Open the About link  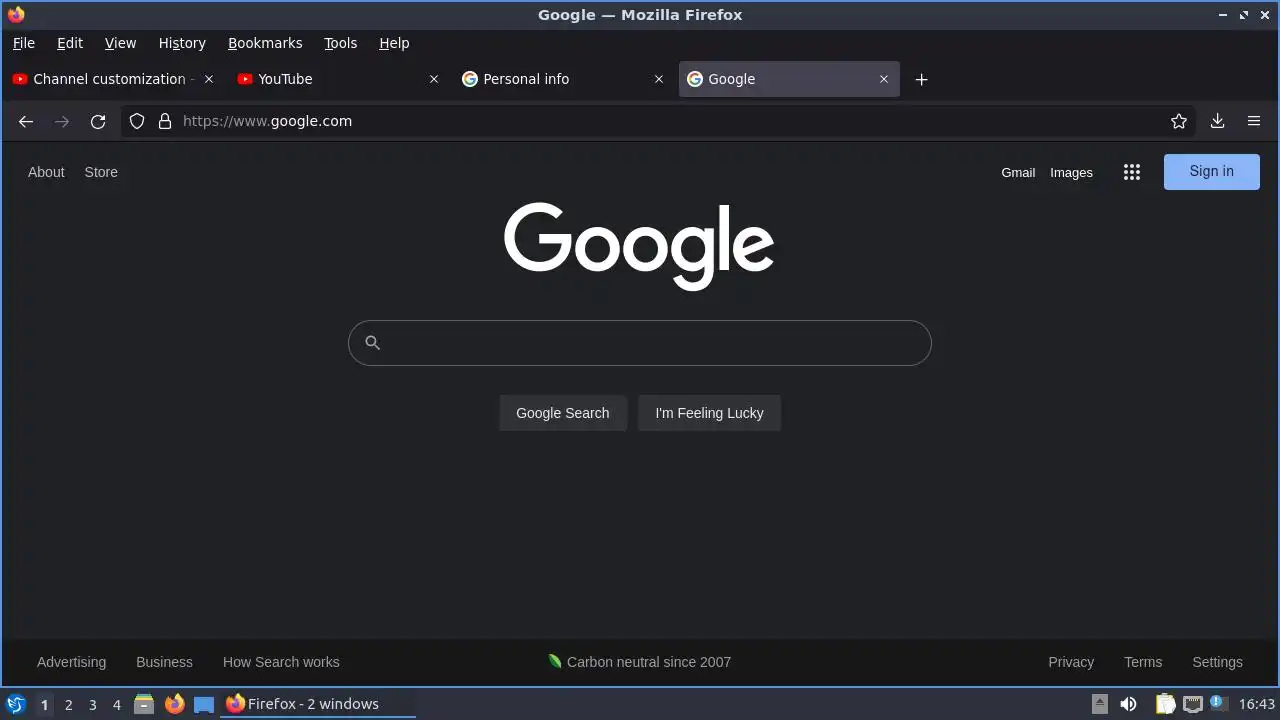46,172
